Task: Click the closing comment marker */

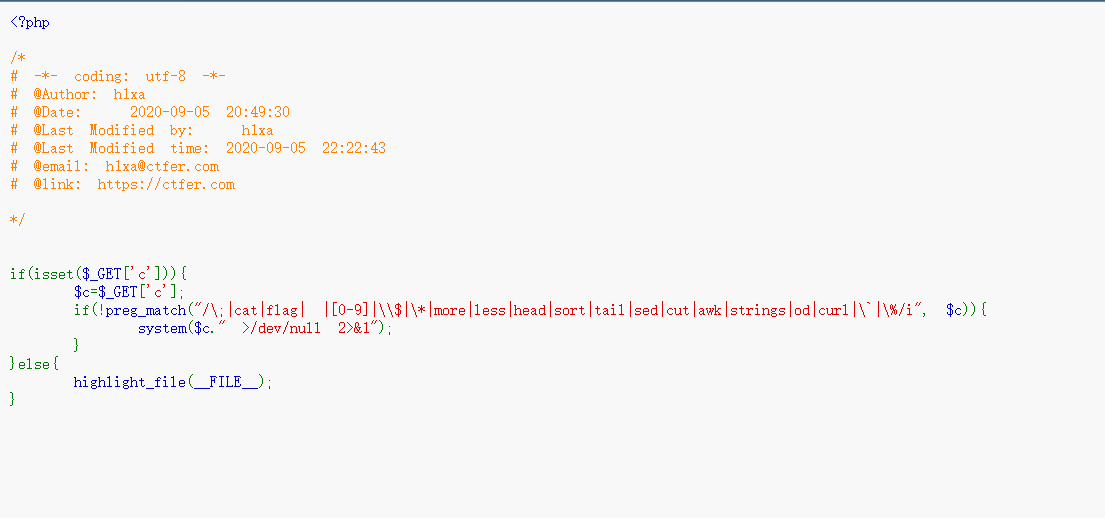Action: [18, 220]
